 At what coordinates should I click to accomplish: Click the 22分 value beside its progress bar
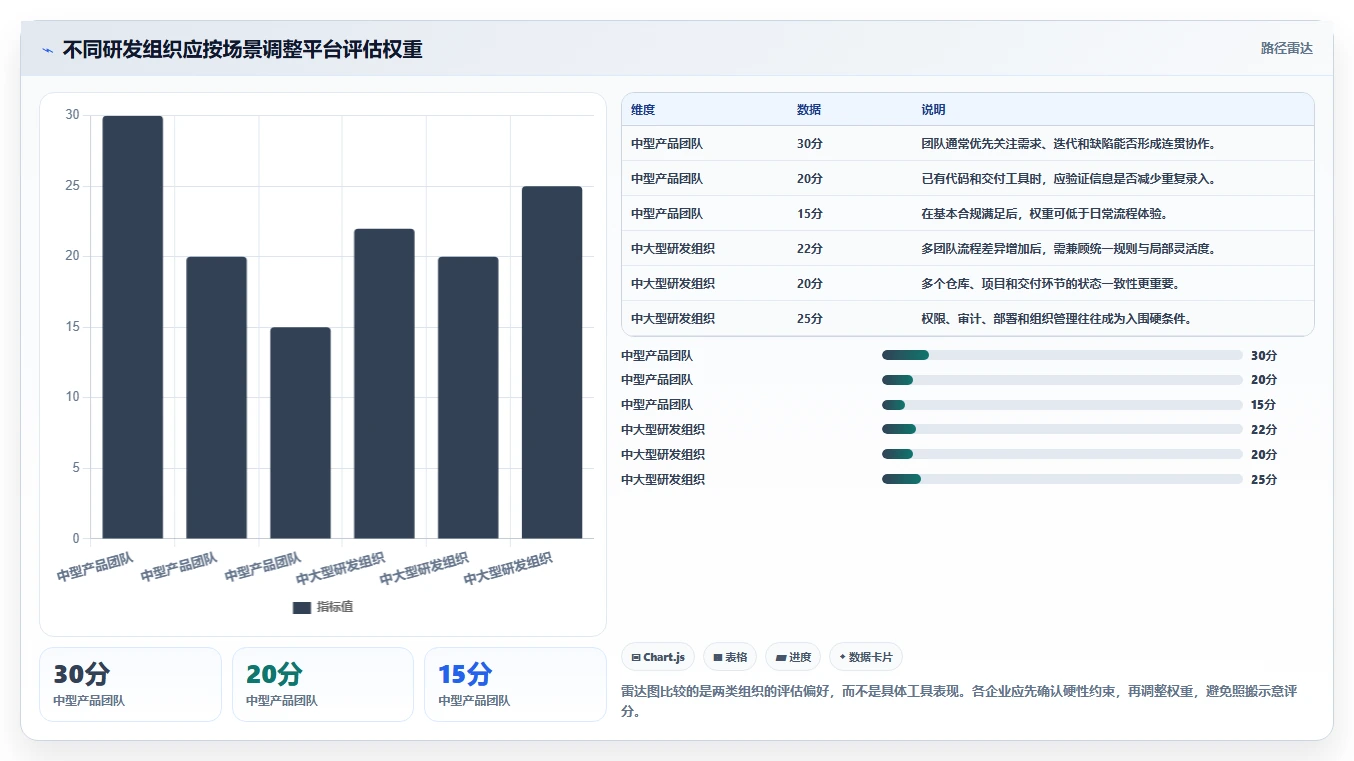[x=1264, y=430]
